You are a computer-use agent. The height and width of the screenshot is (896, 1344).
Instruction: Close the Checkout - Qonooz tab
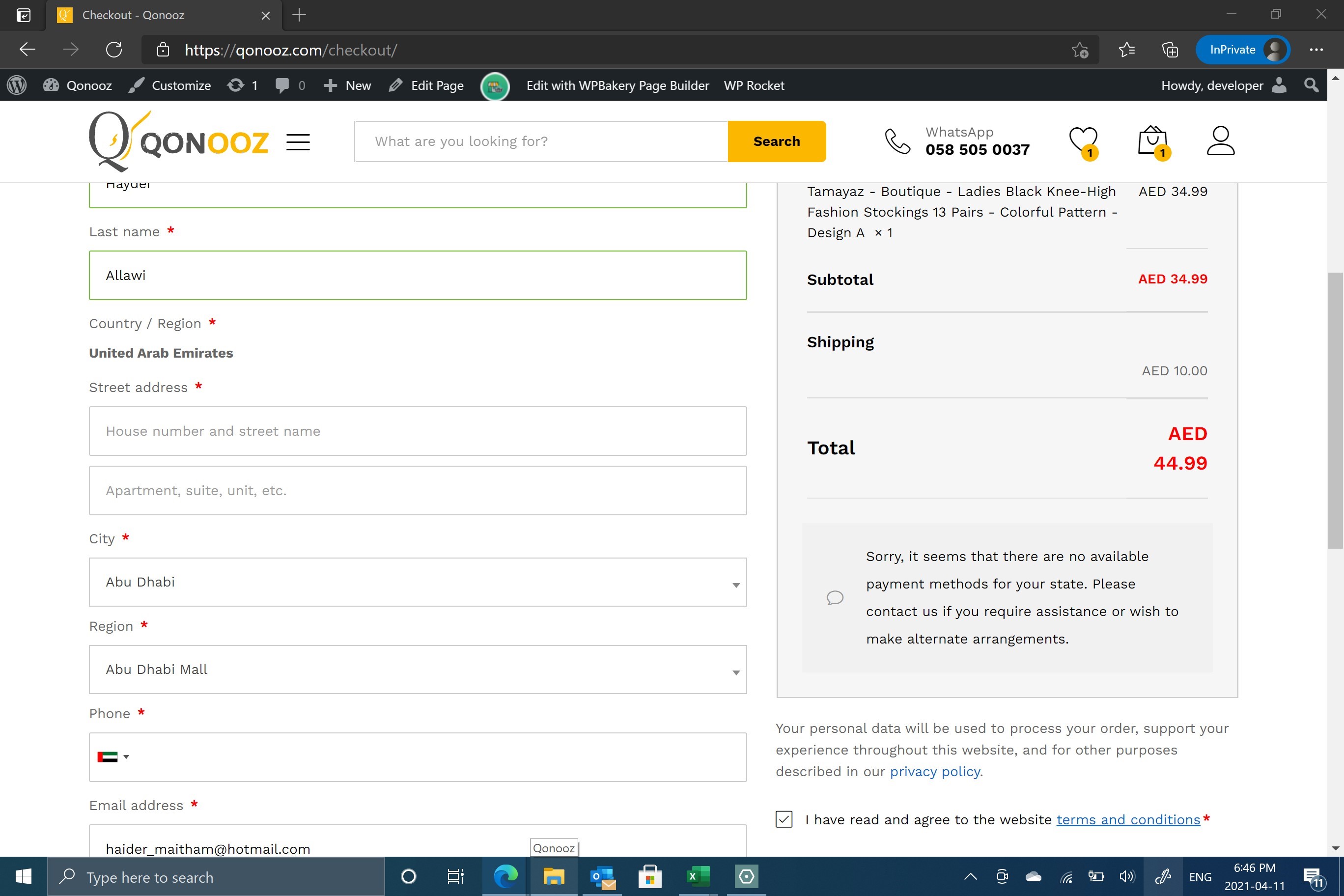pyautogui.click(x=265, y=15)
